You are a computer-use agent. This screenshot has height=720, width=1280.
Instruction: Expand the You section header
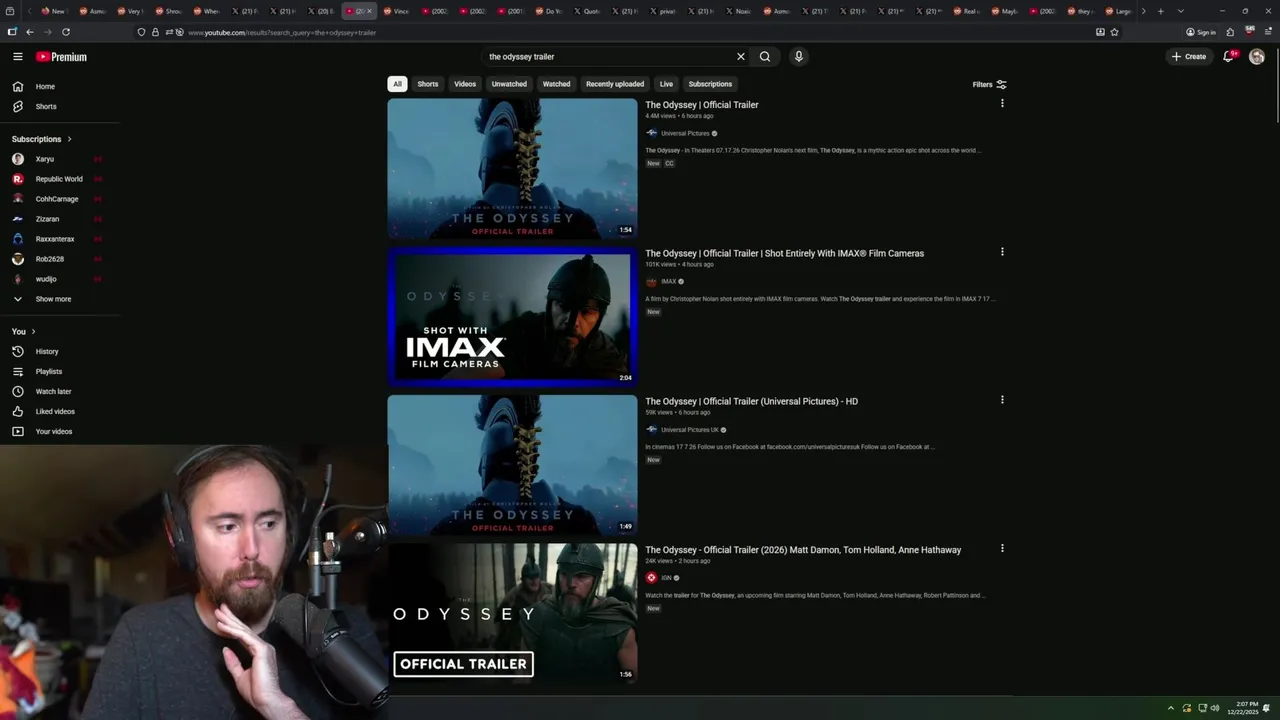point(23,331)
